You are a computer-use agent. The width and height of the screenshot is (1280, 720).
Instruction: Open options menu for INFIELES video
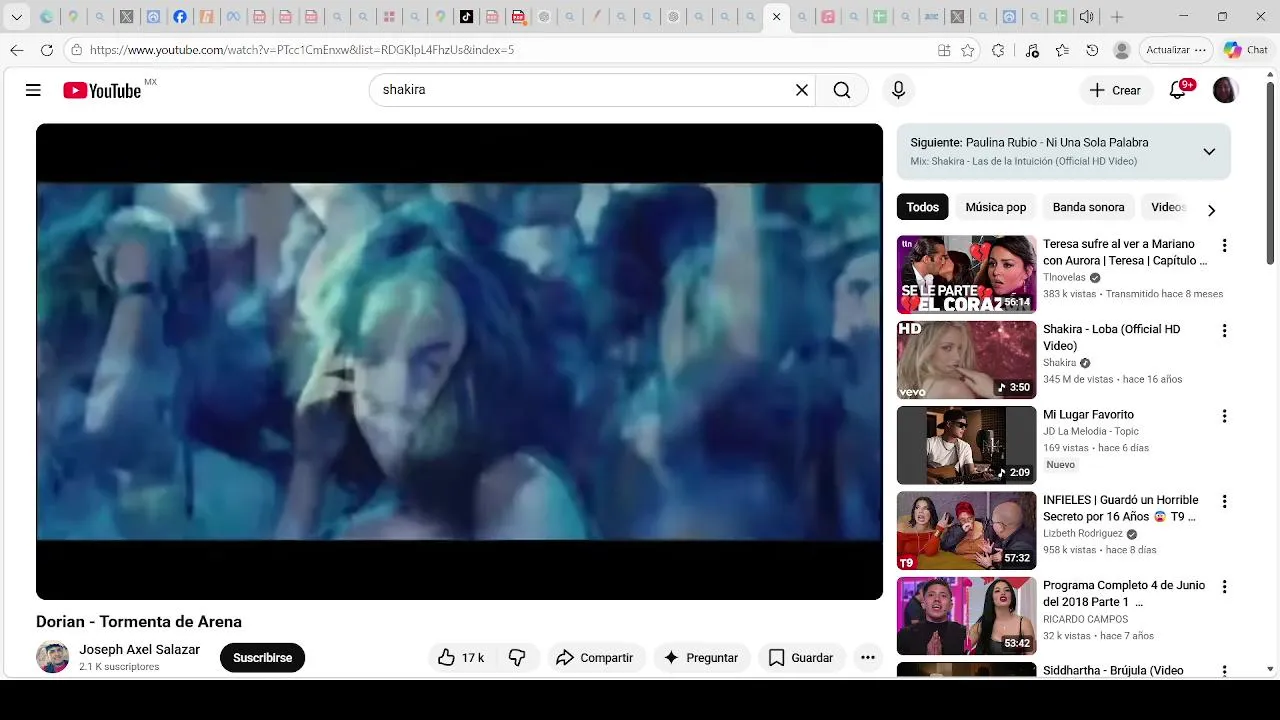click(1224, 501)
